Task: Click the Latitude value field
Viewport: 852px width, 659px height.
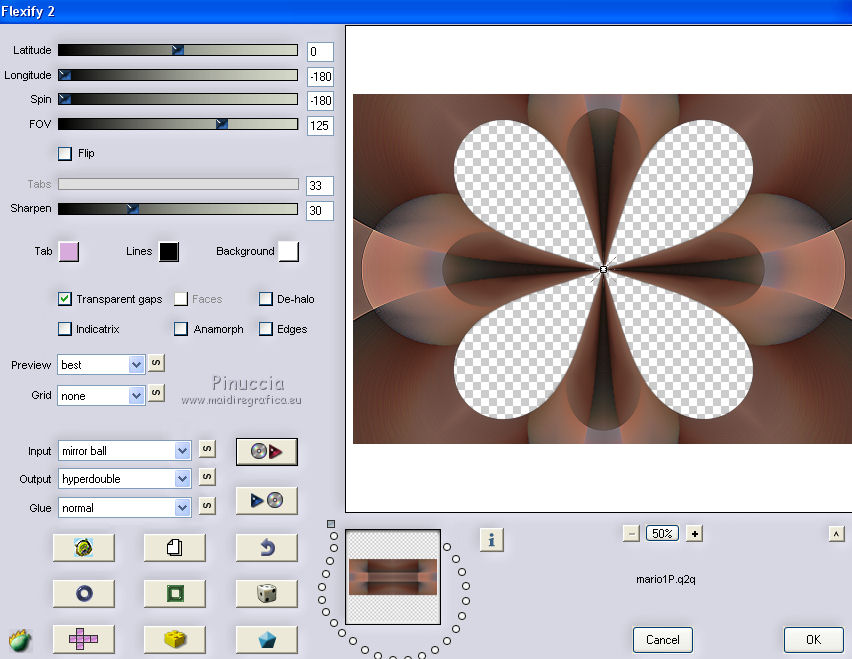Action: 320,52
